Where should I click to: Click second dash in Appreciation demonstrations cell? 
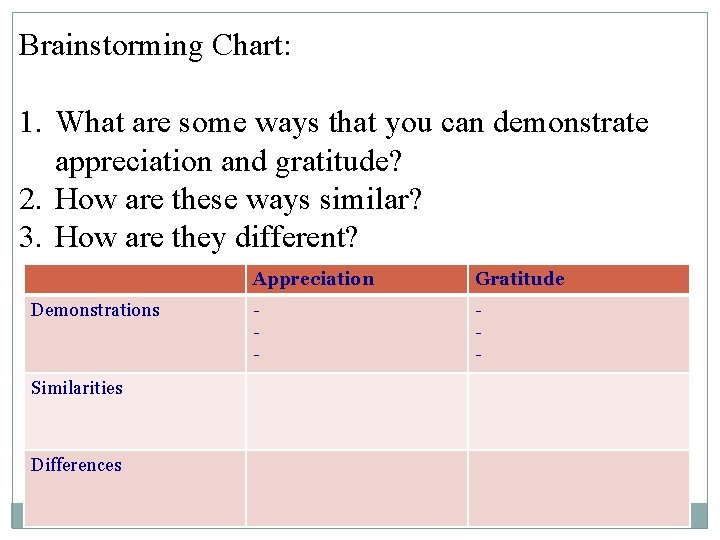click(257, 333)
